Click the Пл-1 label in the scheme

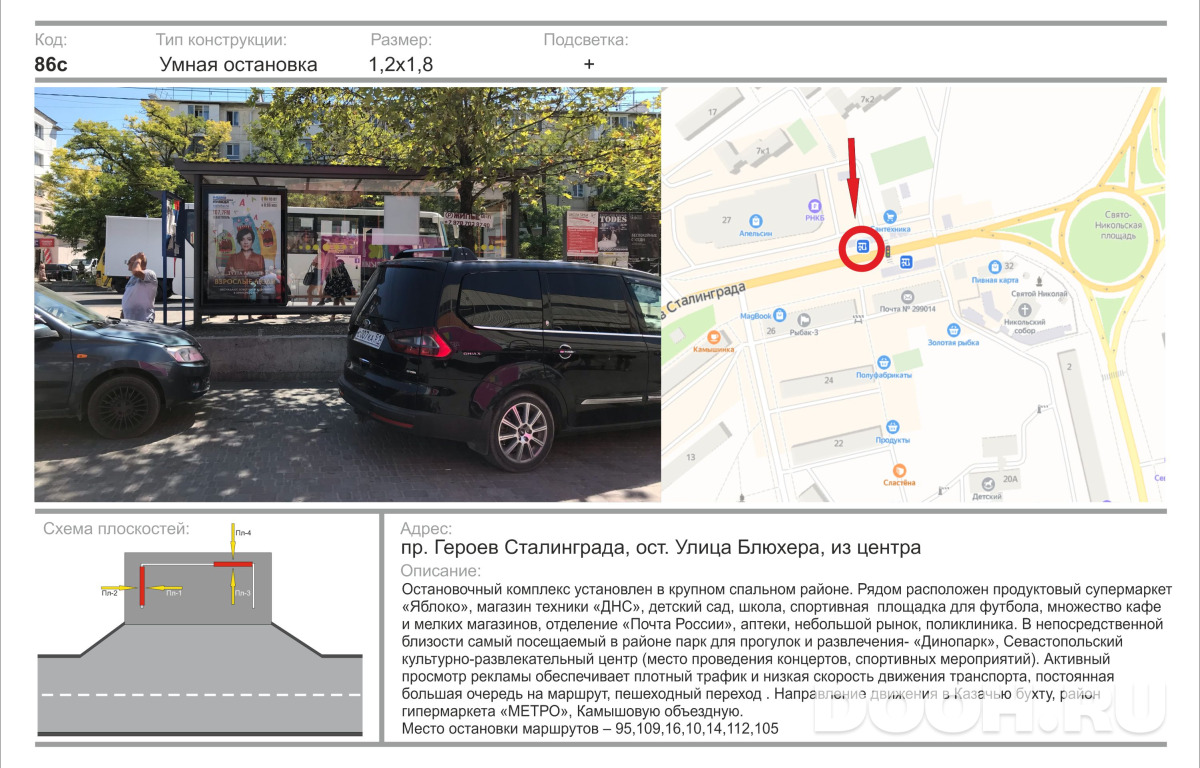click(173, 593)
